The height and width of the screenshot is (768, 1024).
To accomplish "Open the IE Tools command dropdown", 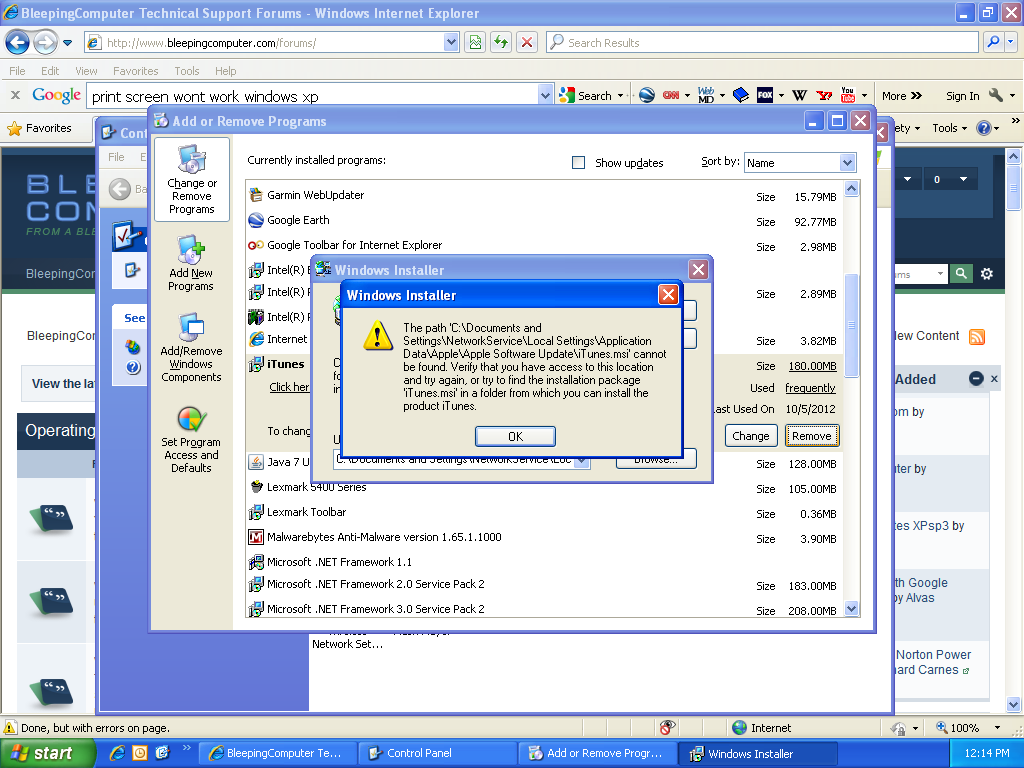I will click(950, 128).
